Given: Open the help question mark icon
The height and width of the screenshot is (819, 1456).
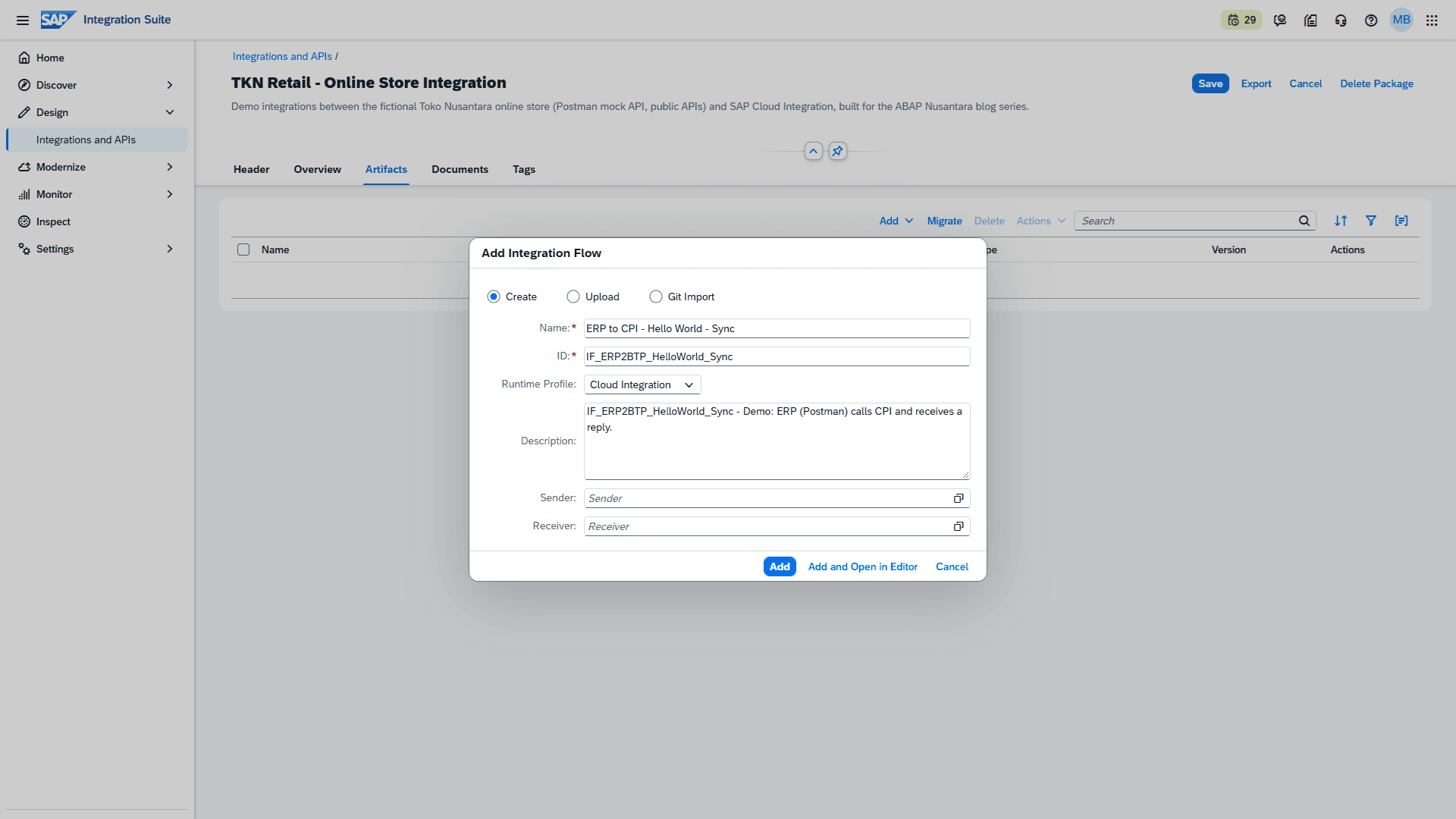Looking at the screenshot, I should 1371,20.
